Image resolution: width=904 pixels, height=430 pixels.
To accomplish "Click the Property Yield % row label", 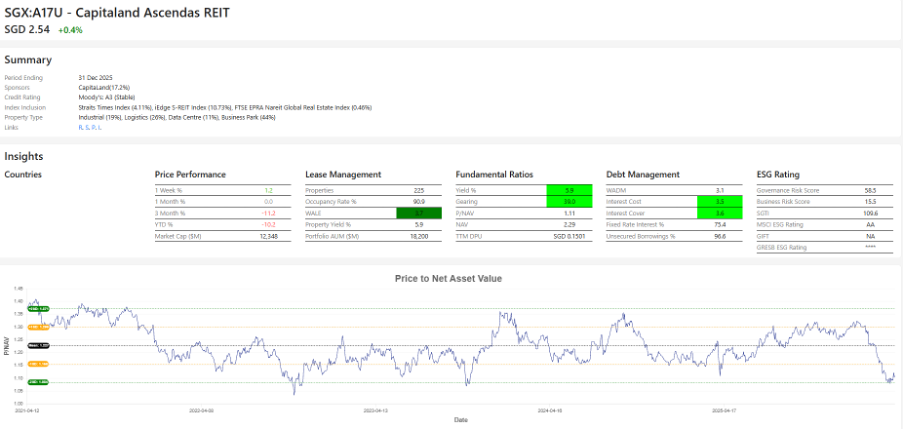I will (x=328, y=225).
